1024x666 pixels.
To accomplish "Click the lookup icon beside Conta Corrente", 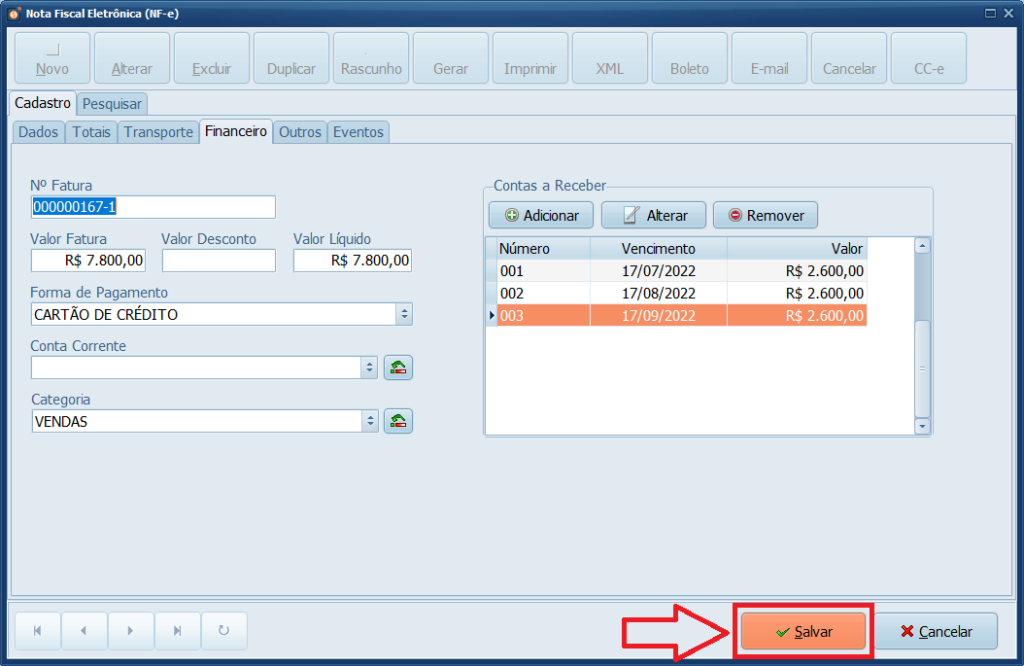I will click(398, 368).
